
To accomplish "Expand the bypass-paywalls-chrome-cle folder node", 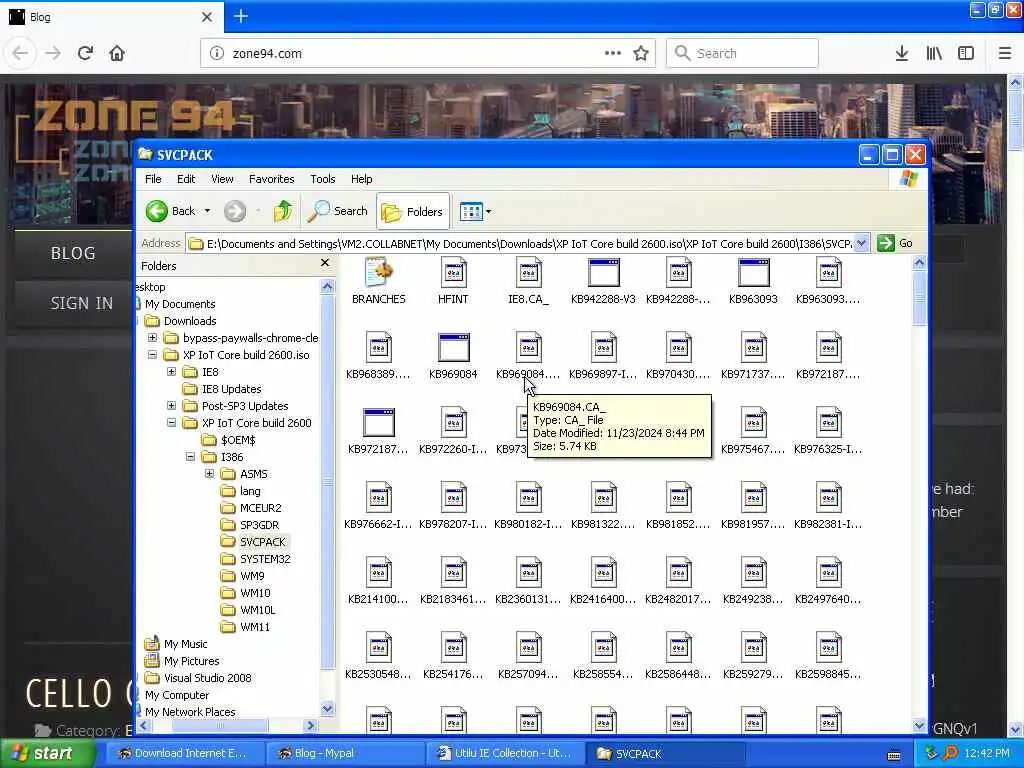I will pos(152,338).
